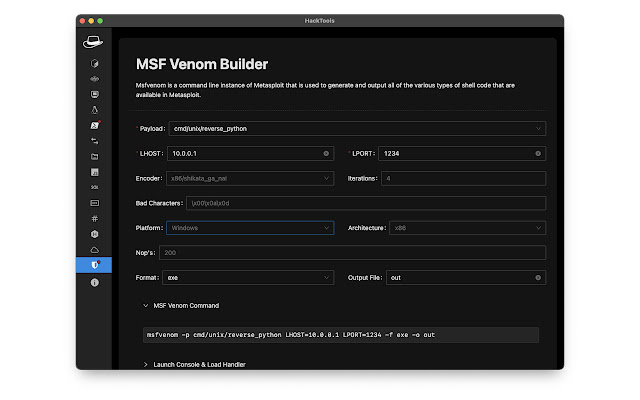Screen dimensions: 640x400
Task: Minimize the window with yellow button
Action: (x=91, y=20)
